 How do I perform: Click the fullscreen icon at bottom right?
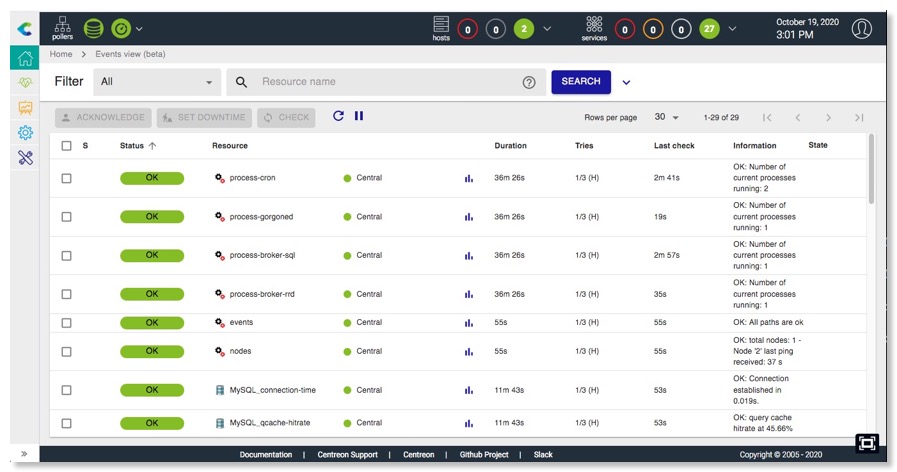click(867, 443)
